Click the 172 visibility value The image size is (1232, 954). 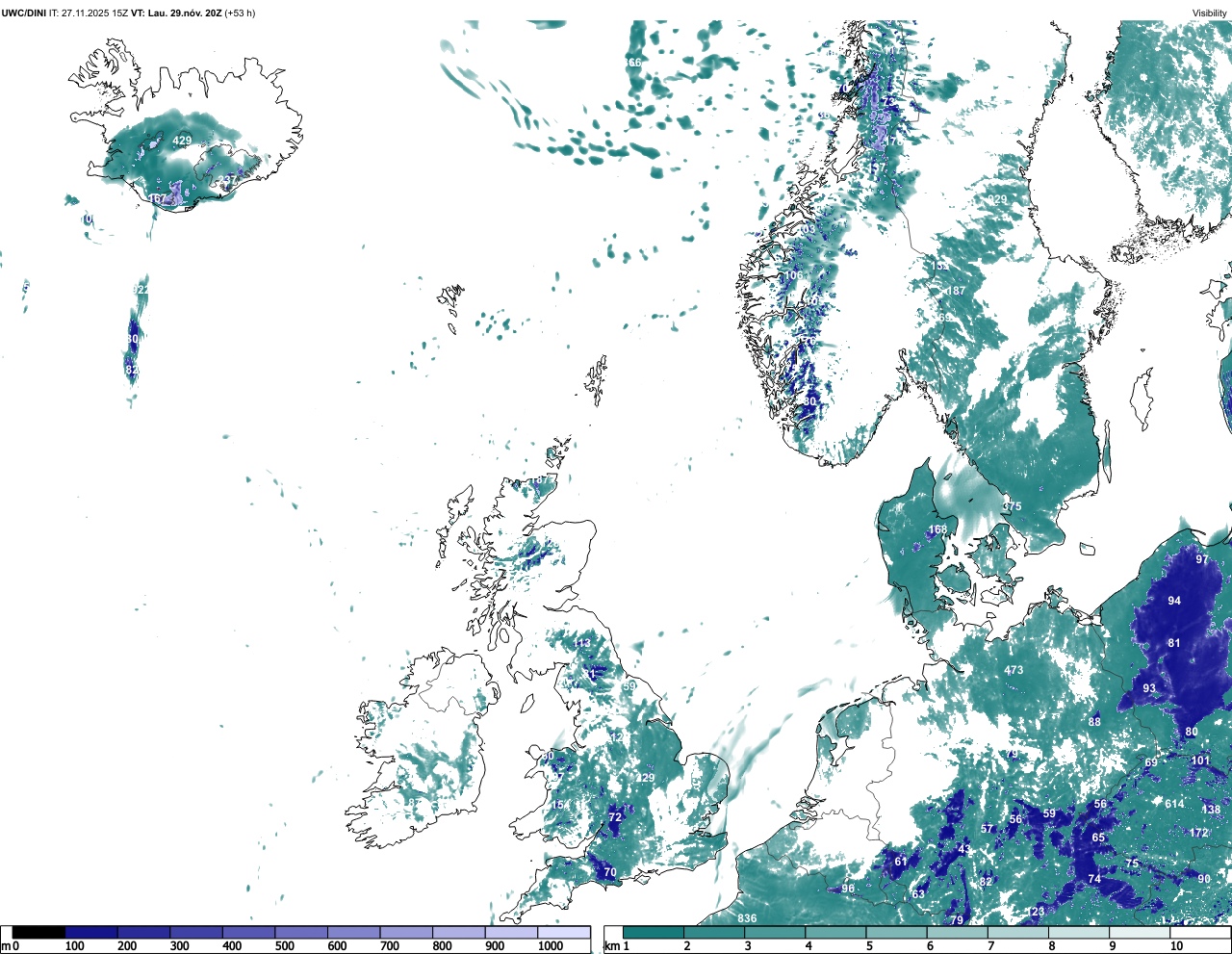click(1198, 833)
